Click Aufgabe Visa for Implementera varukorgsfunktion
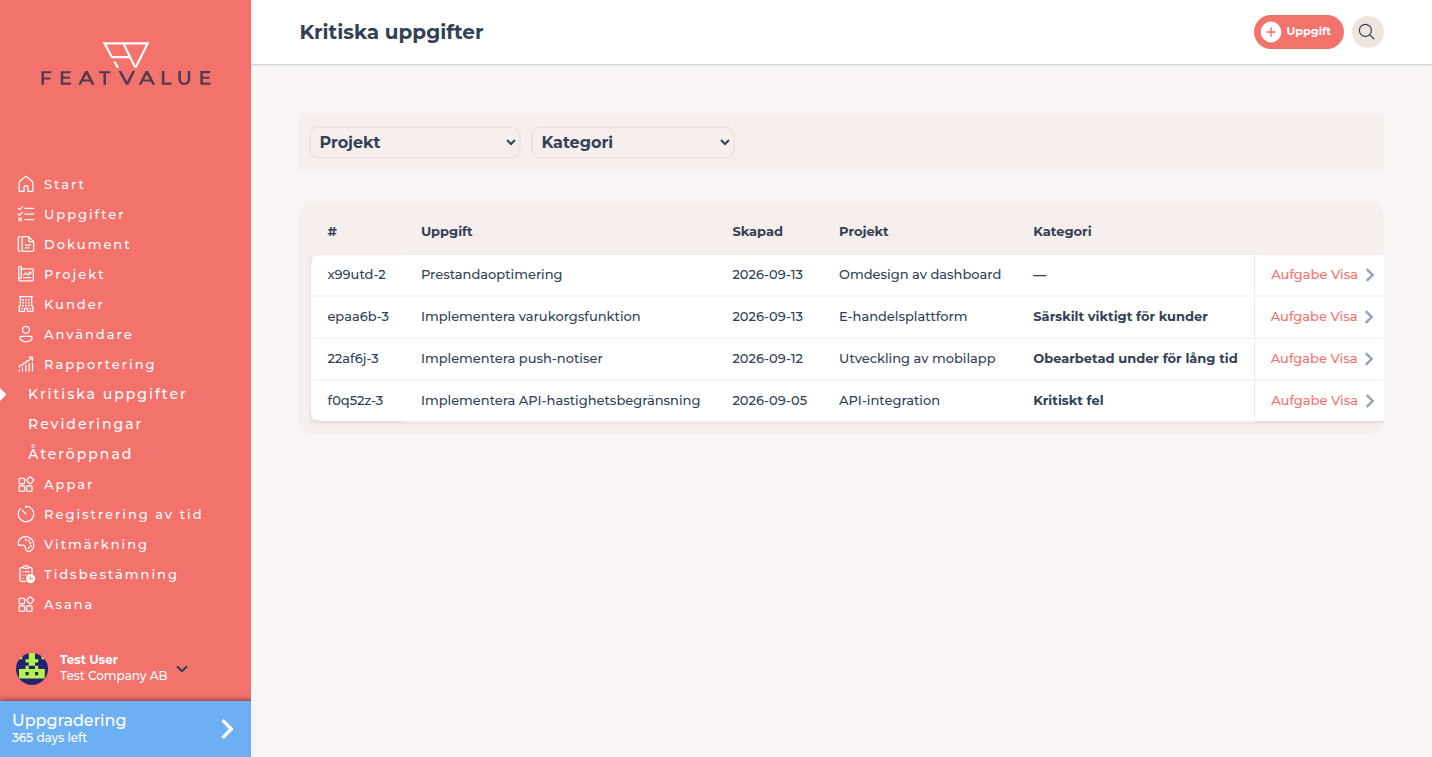1432x757 pixels. click(1314, 317)
